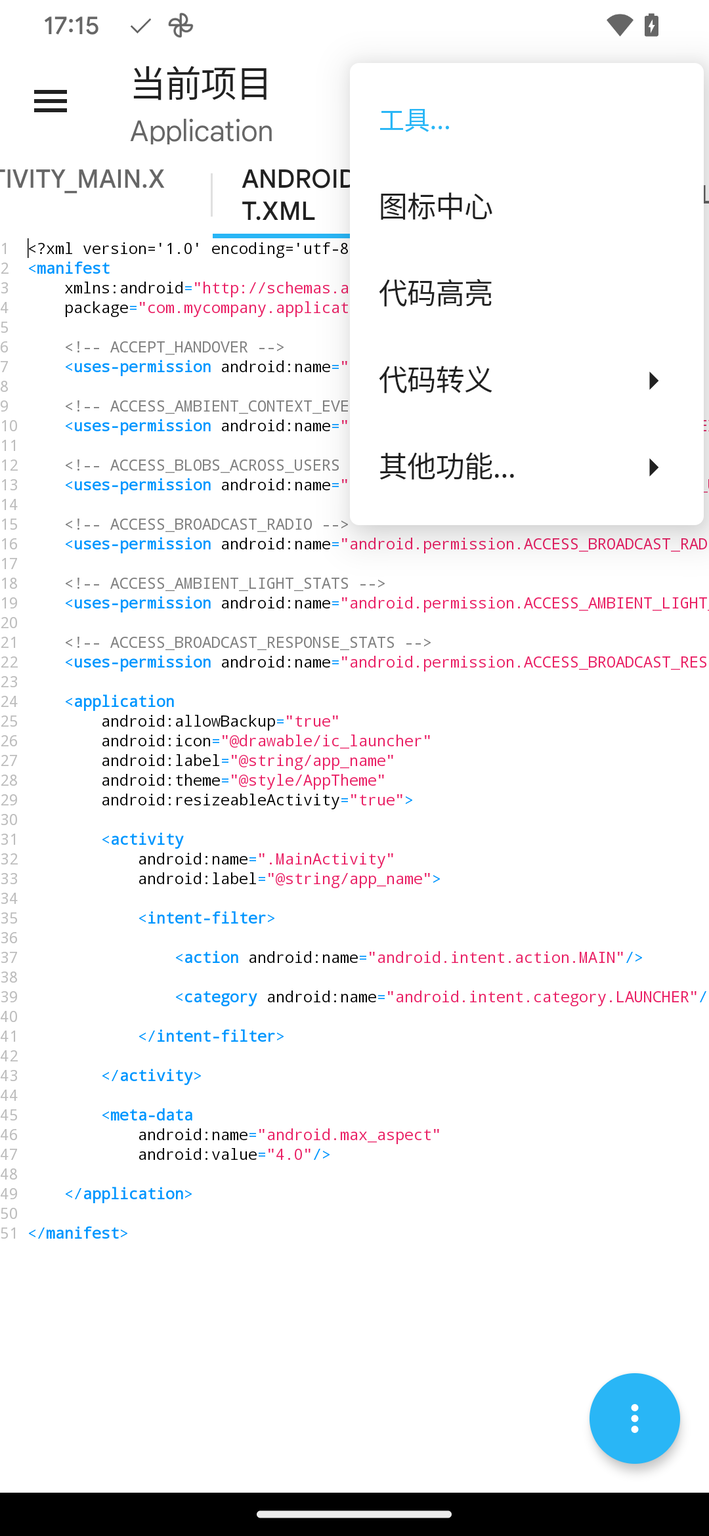Tap the checkmark icon in status bar

pos(141,26)
